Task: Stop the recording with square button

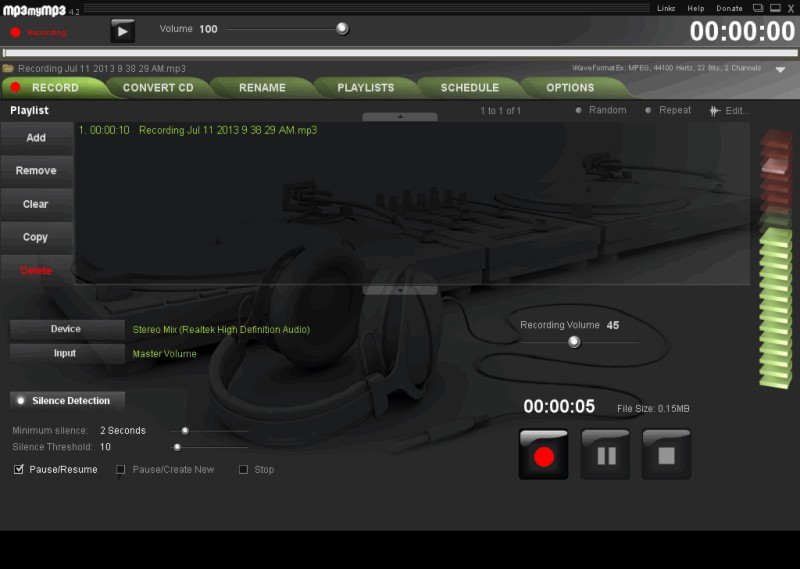Action: click(x=666, y=455)
